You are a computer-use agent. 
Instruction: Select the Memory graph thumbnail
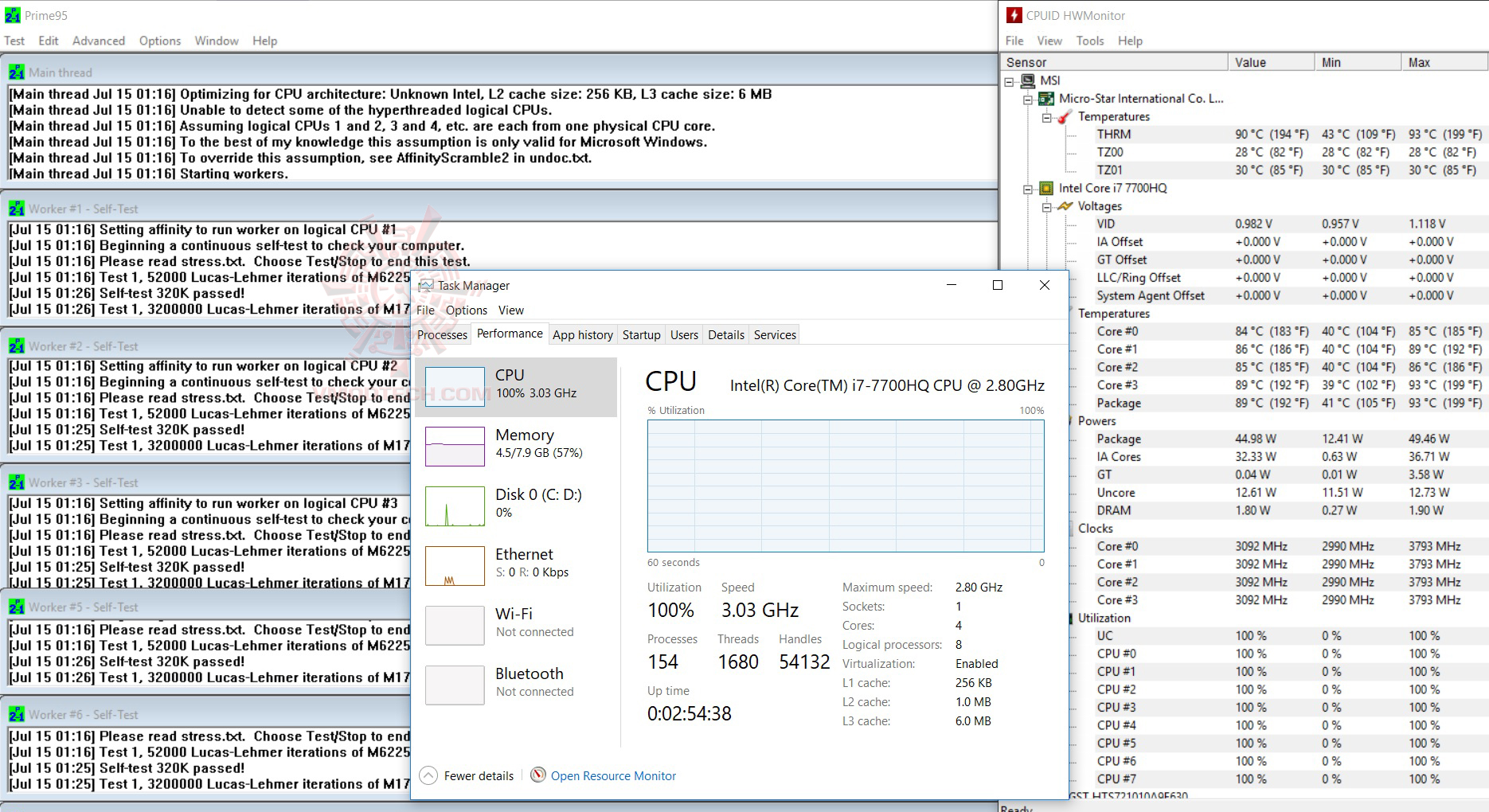click(455, 447)
